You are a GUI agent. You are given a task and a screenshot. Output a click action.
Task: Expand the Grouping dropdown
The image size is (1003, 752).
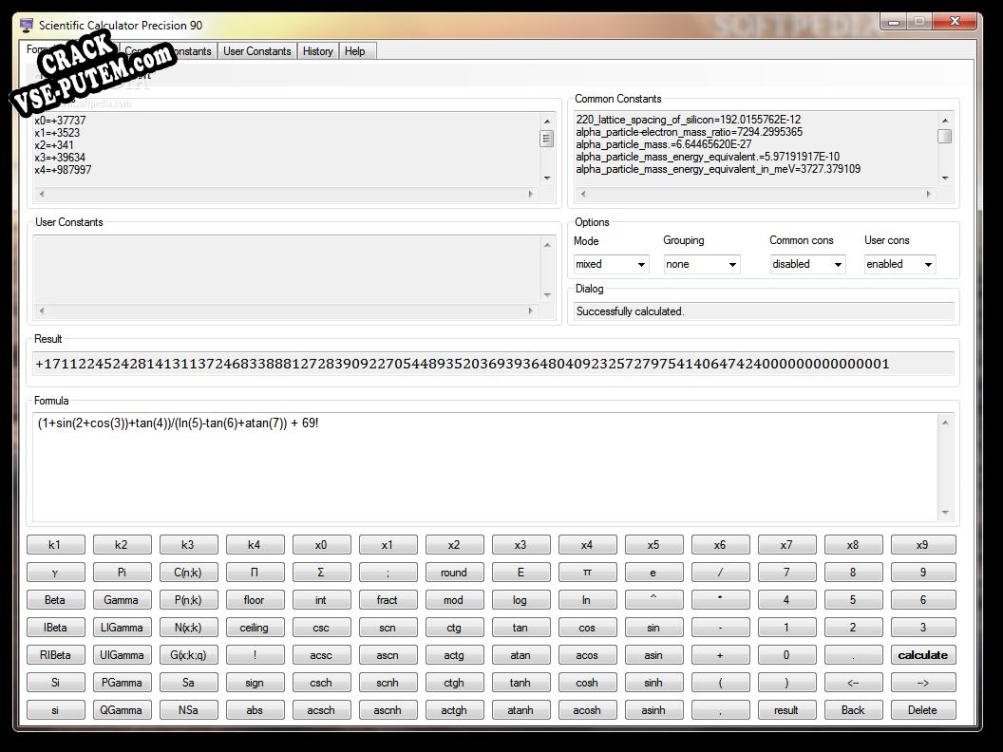[702, 264]
